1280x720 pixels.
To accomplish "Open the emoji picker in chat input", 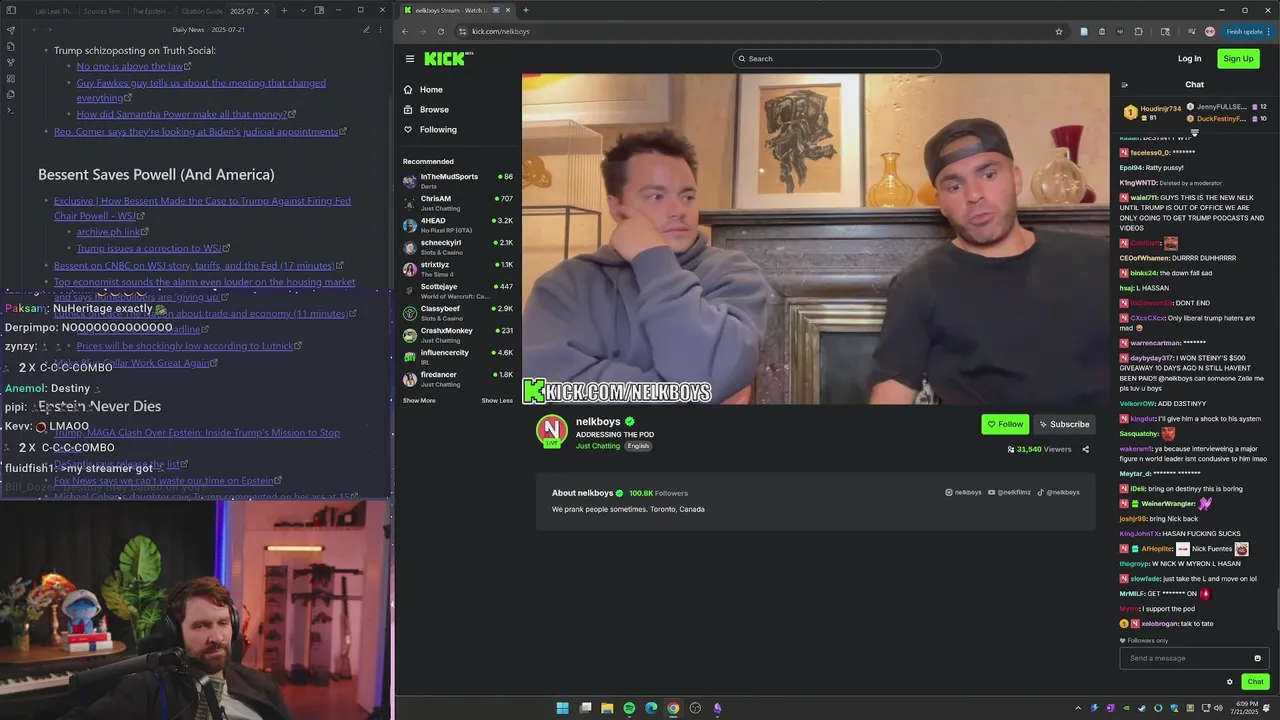I will point(1258,658).
